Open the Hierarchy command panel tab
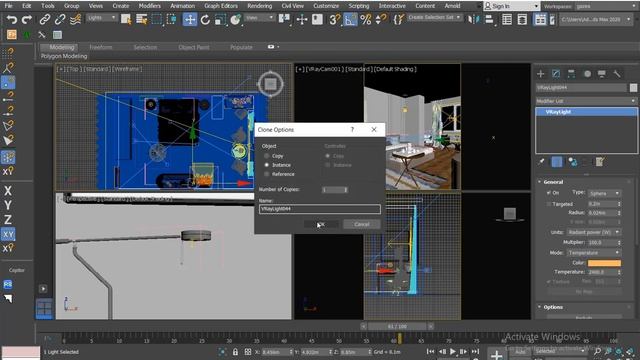Screen dimensions: 640x360 pyautogui.click(x=571, y=74)
